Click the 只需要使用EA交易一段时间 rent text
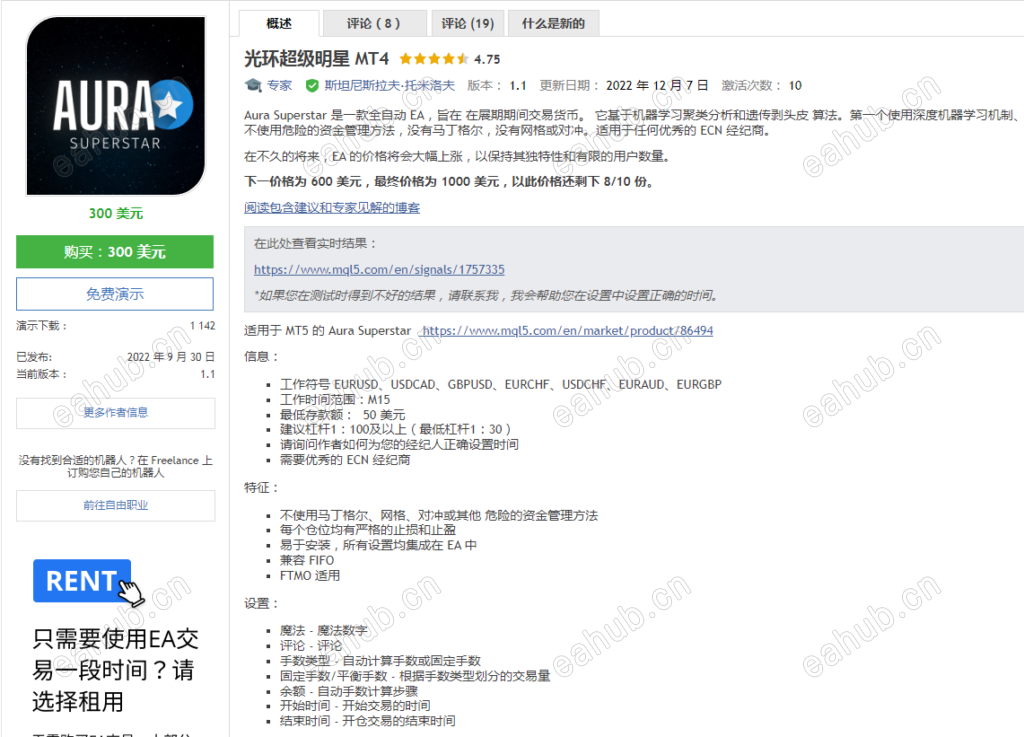Viewport: 1024px width, 737px height. click(x=115, y=670)
